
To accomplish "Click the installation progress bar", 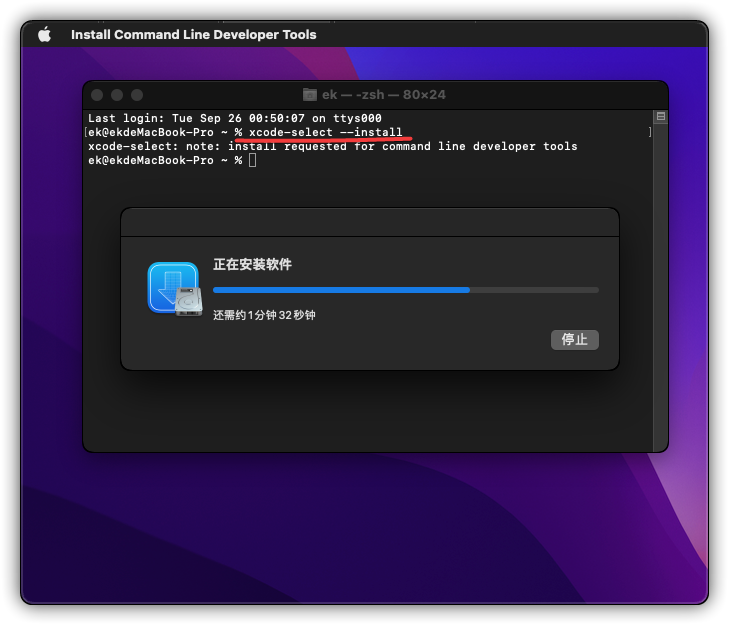I will (406, 290).
